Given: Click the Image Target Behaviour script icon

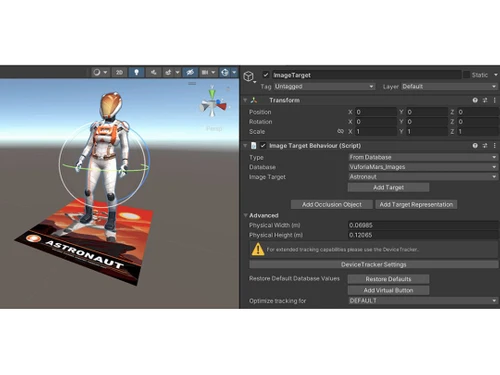Looking at the screenshot, I should pos(254,146).
